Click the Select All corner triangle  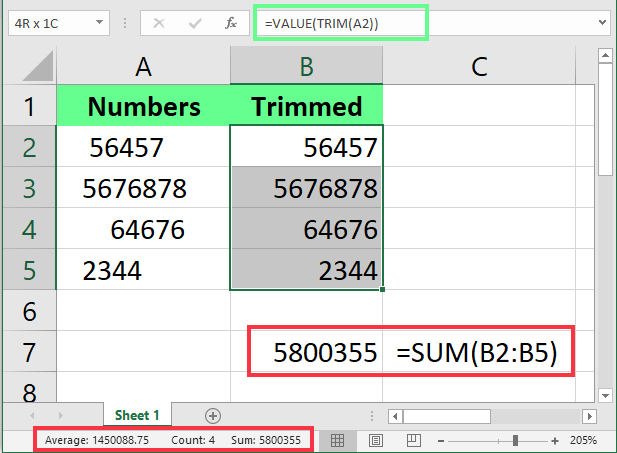(38, 66)
